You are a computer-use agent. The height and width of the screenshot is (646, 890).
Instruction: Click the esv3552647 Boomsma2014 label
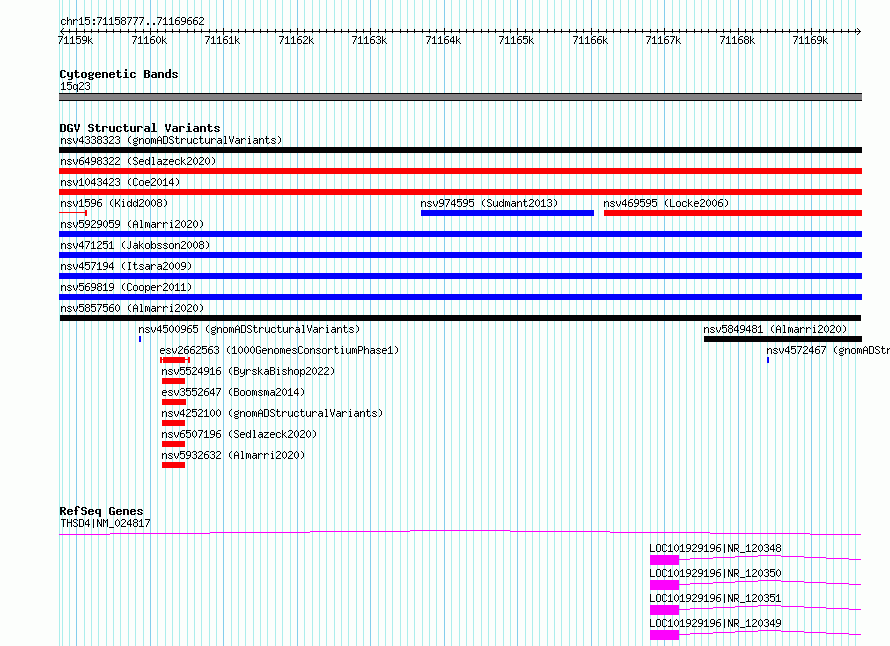click(x=233, y=392)
